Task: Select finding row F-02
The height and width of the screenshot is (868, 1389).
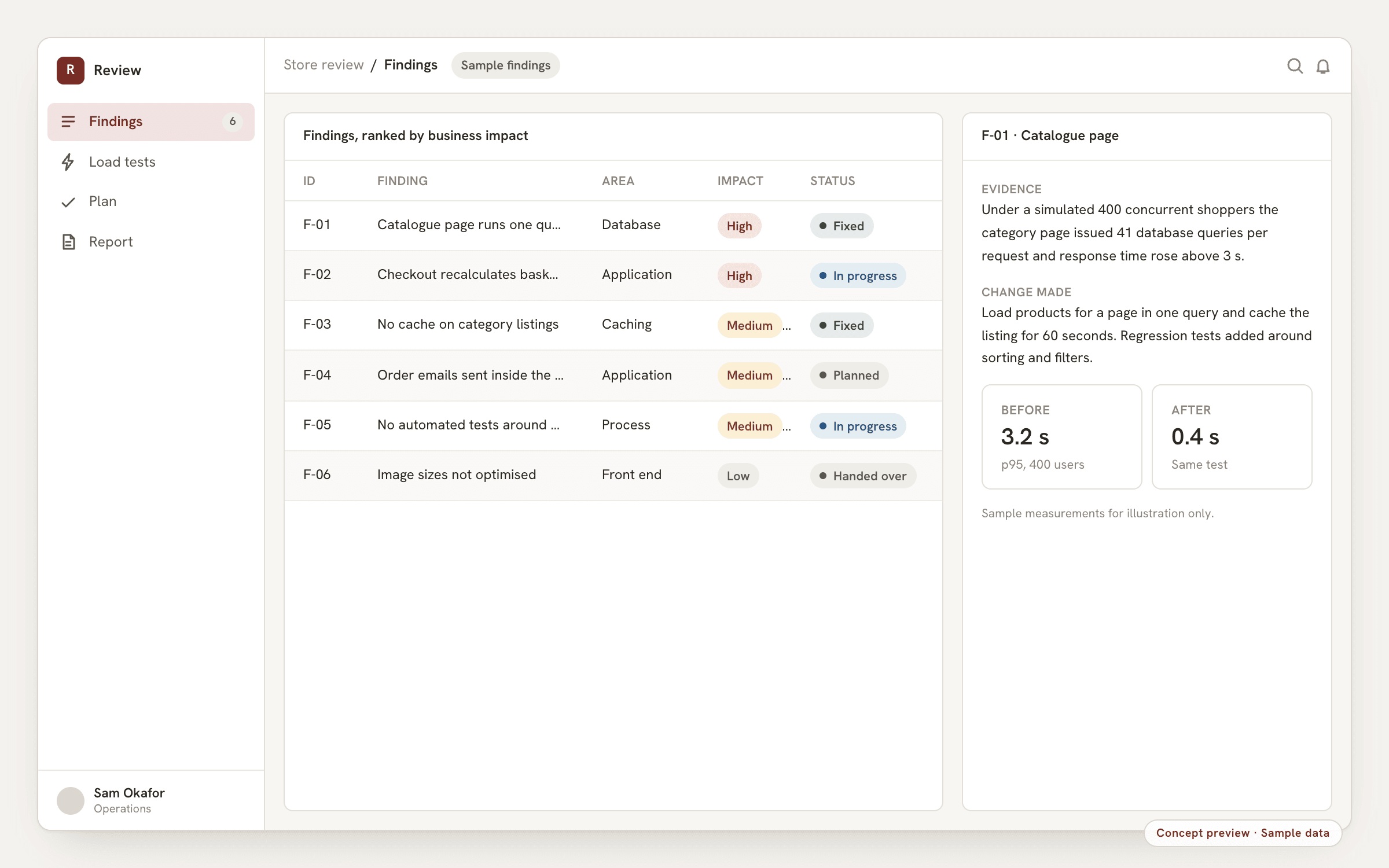Action: coord(613,275)
